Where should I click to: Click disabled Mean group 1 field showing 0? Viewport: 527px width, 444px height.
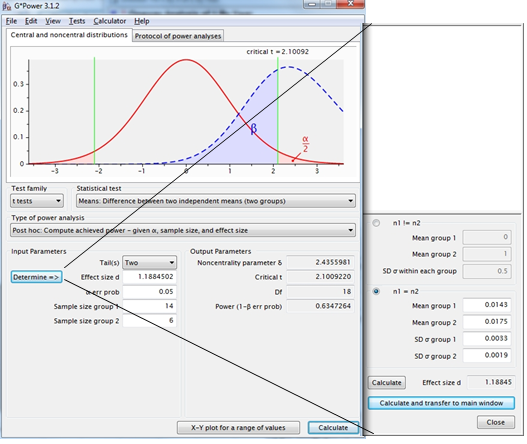tap(487, 237)
